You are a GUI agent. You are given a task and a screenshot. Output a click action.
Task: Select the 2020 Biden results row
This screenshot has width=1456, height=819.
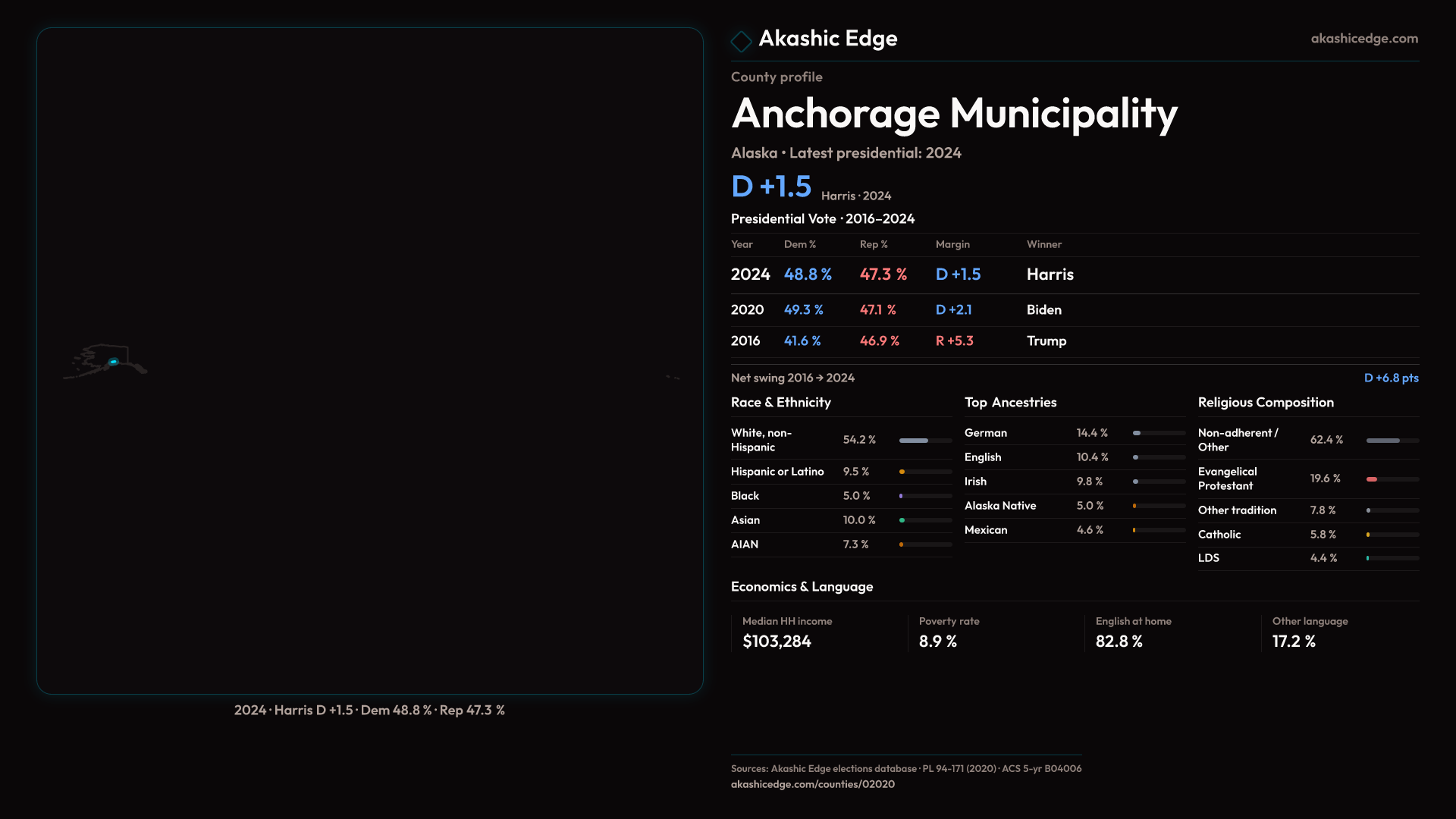[x=902, y=310]
